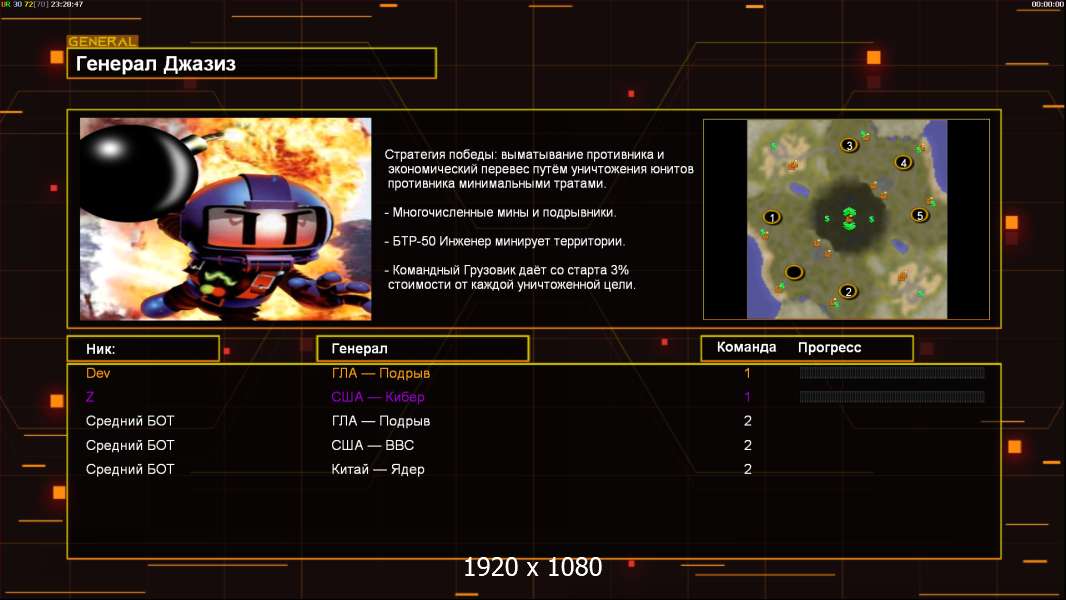Click the GENERAL tag above the name box

coord(103,41)
